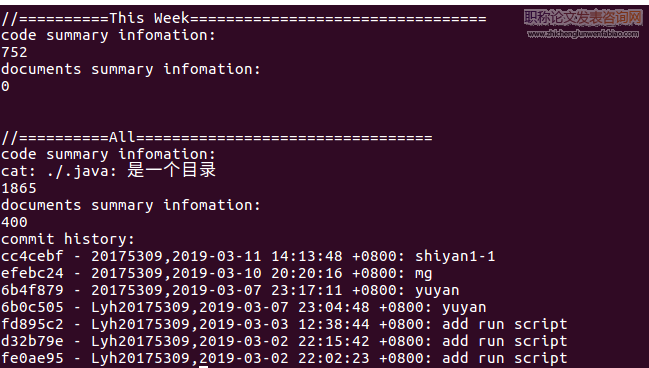The image size is (649, 368).
Task: Click commit hash fd895c2
Action: tap(32, 324)
